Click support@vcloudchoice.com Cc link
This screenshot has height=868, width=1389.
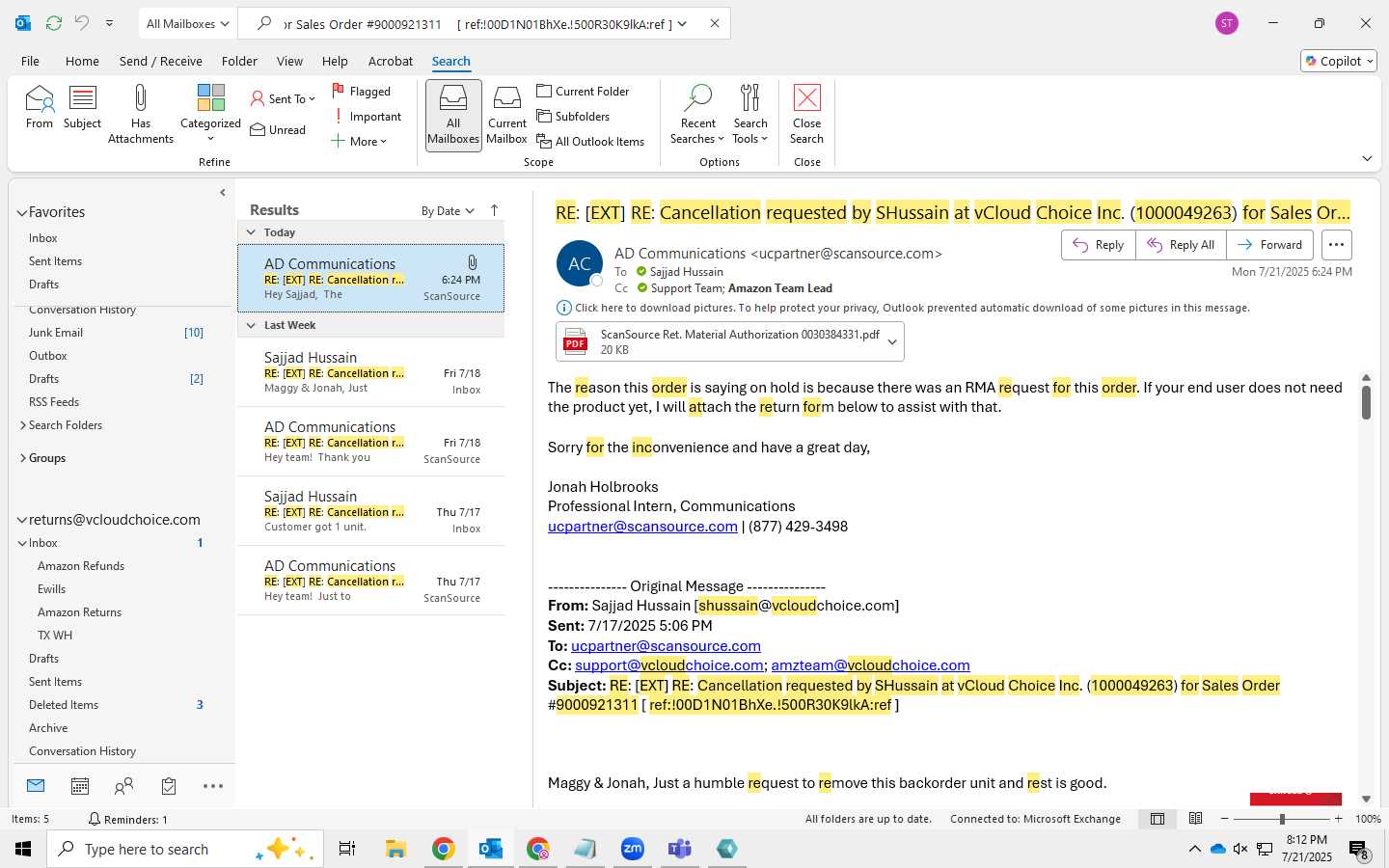click(669, 665)
